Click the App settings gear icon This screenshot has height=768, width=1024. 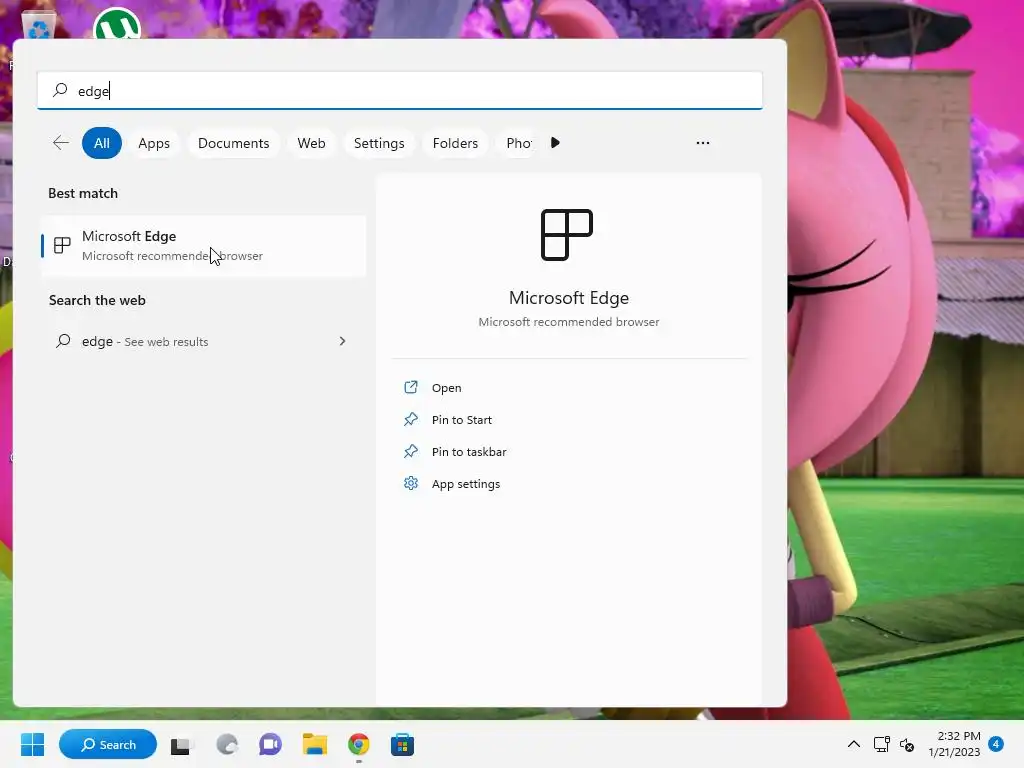tap(411, 483)
